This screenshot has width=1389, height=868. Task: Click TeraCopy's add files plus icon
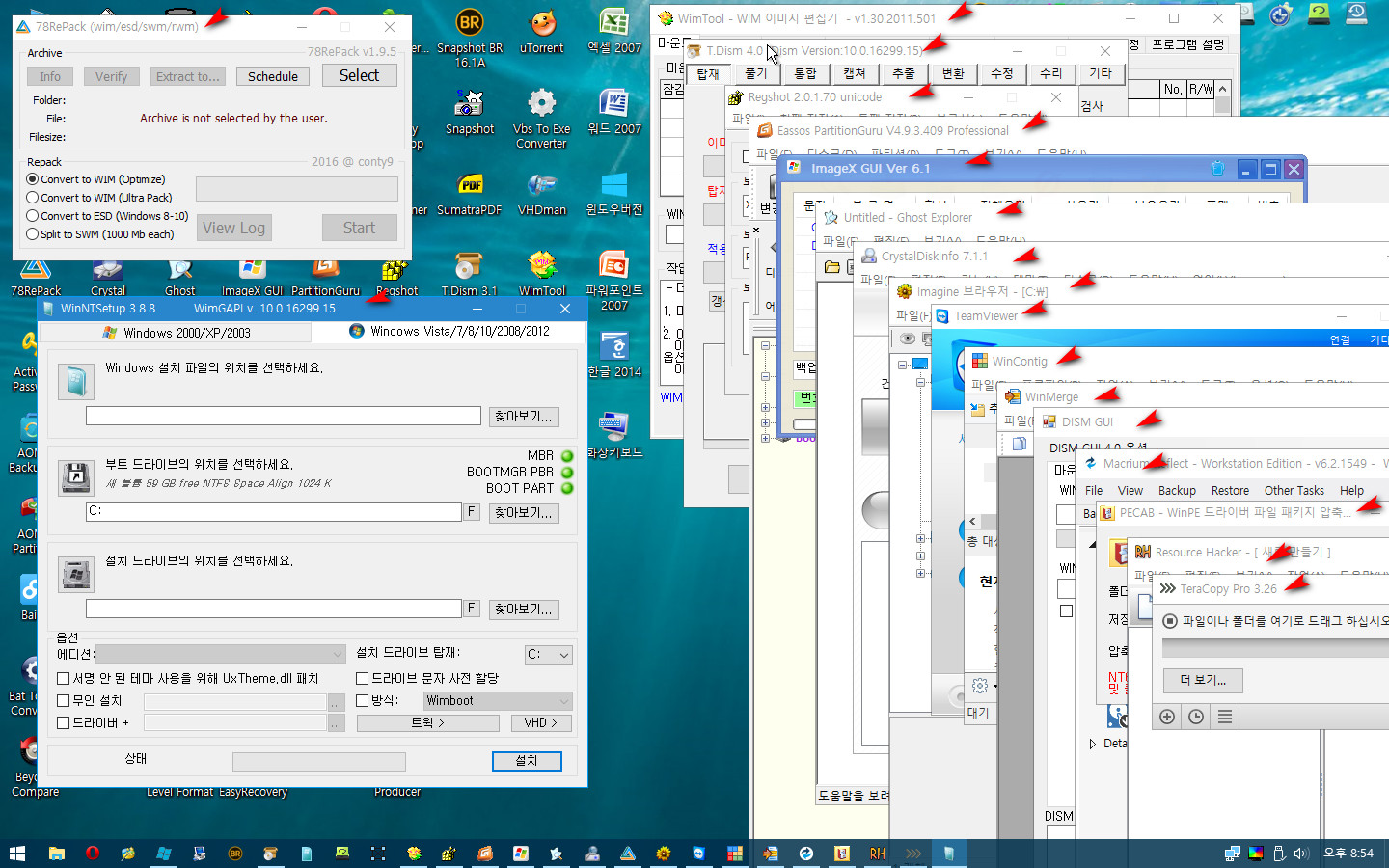(x=1167, y=717)
